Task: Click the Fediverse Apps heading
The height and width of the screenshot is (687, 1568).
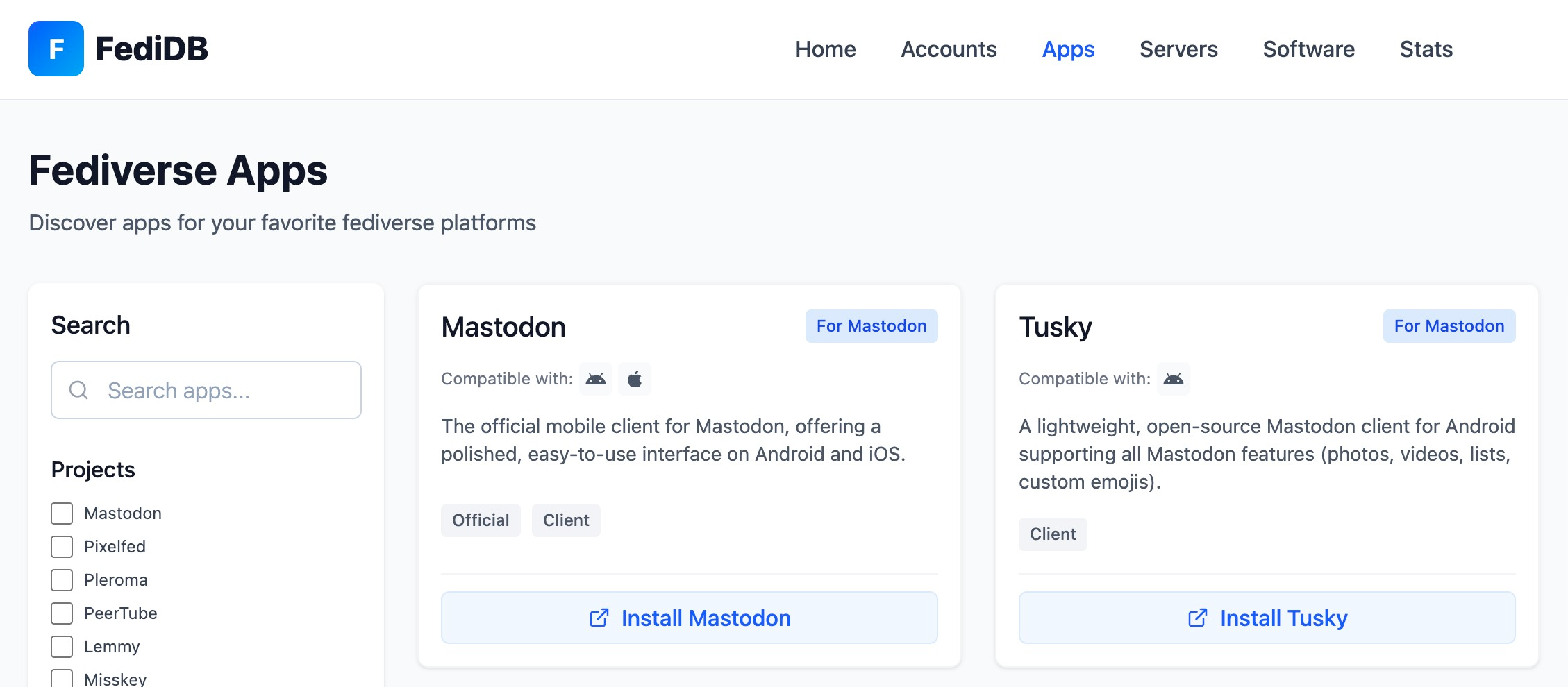Action: (x=178, y=171)
